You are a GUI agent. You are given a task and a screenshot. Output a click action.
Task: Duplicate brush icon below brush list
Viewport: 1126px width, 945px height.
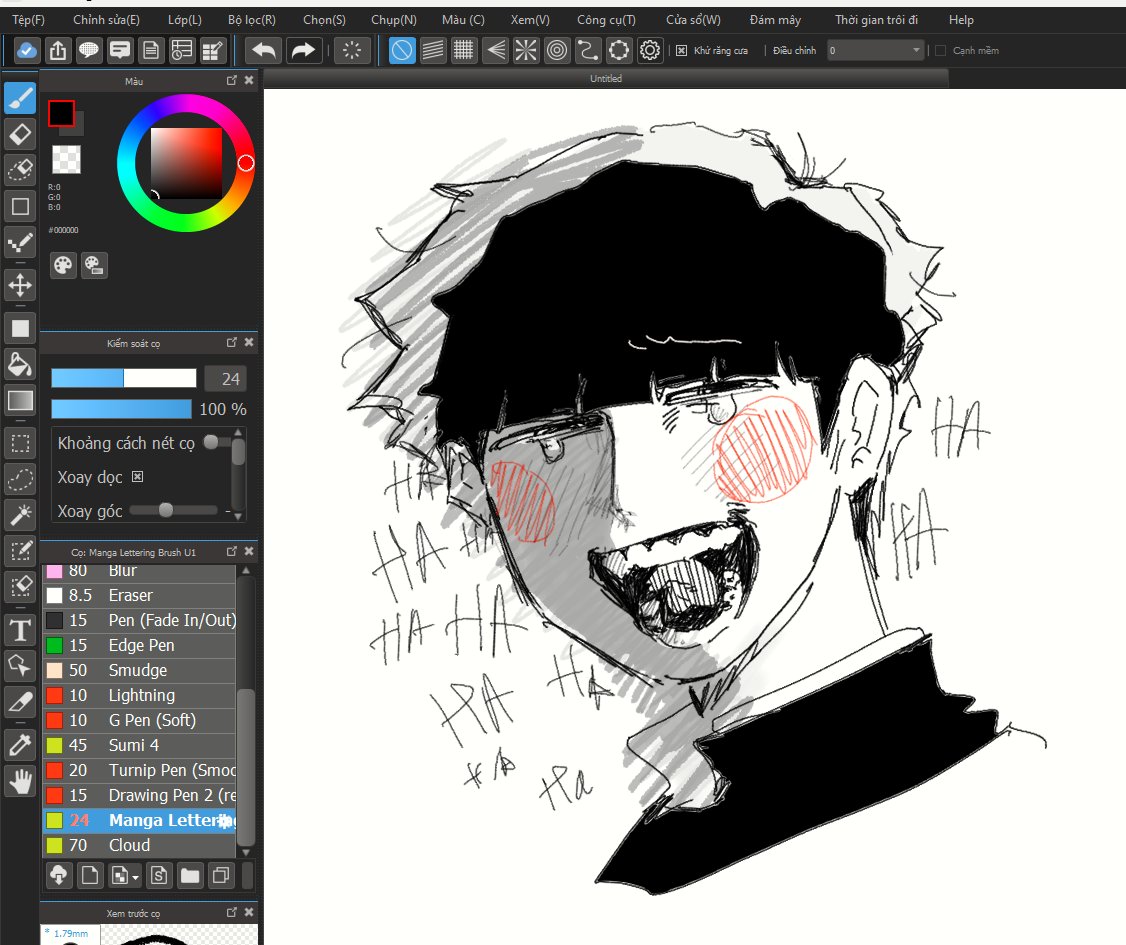pos(221,875)
